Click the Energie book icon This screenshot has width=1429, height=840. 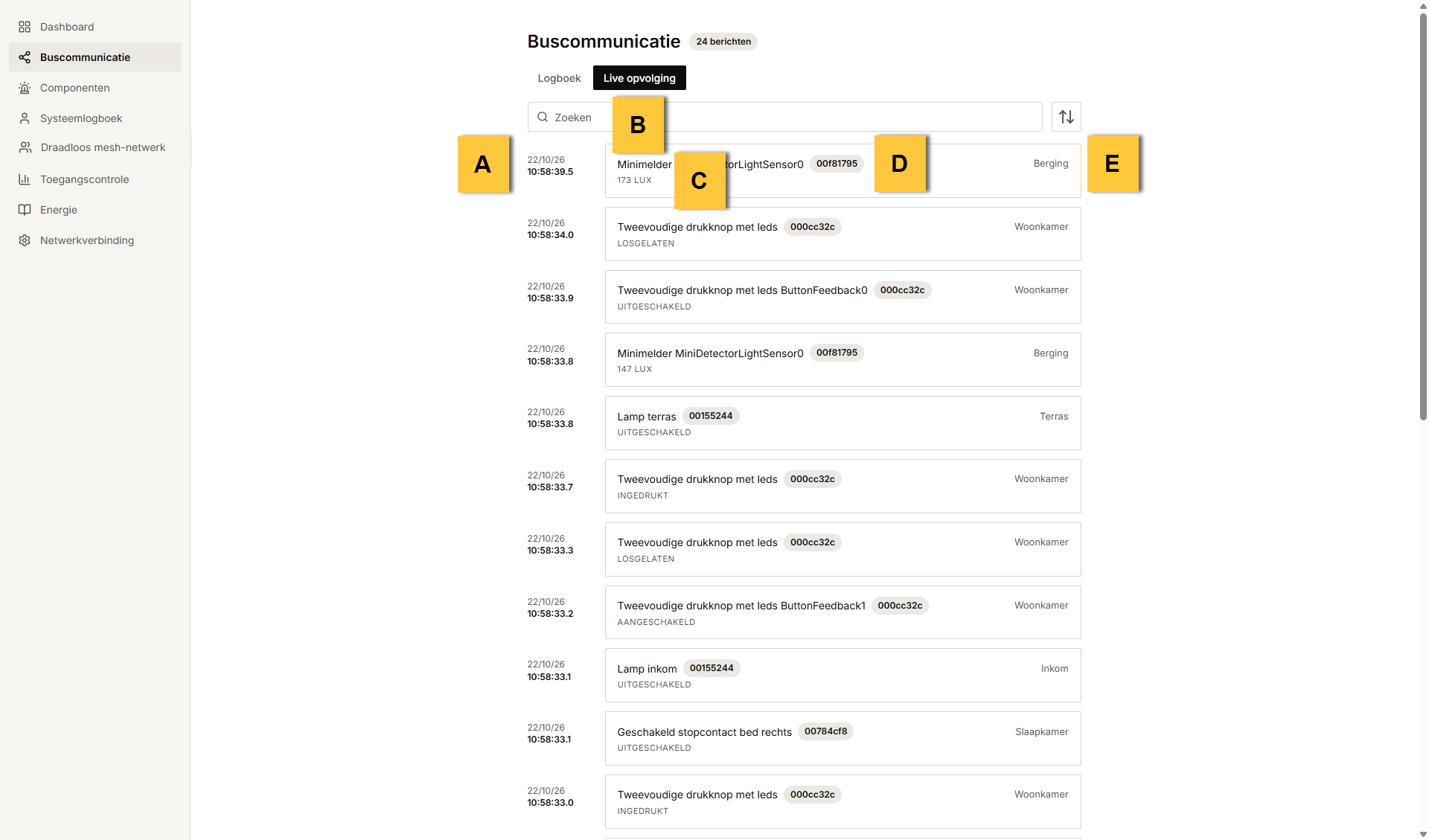click(25, 210)
